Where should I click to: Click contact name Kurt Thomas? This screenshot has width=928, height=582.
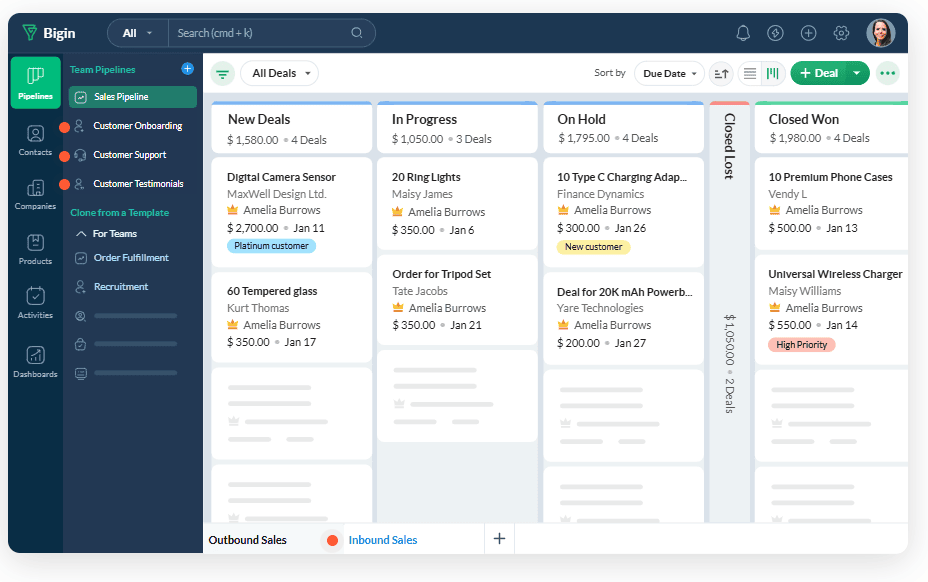(x=258, y=308)
